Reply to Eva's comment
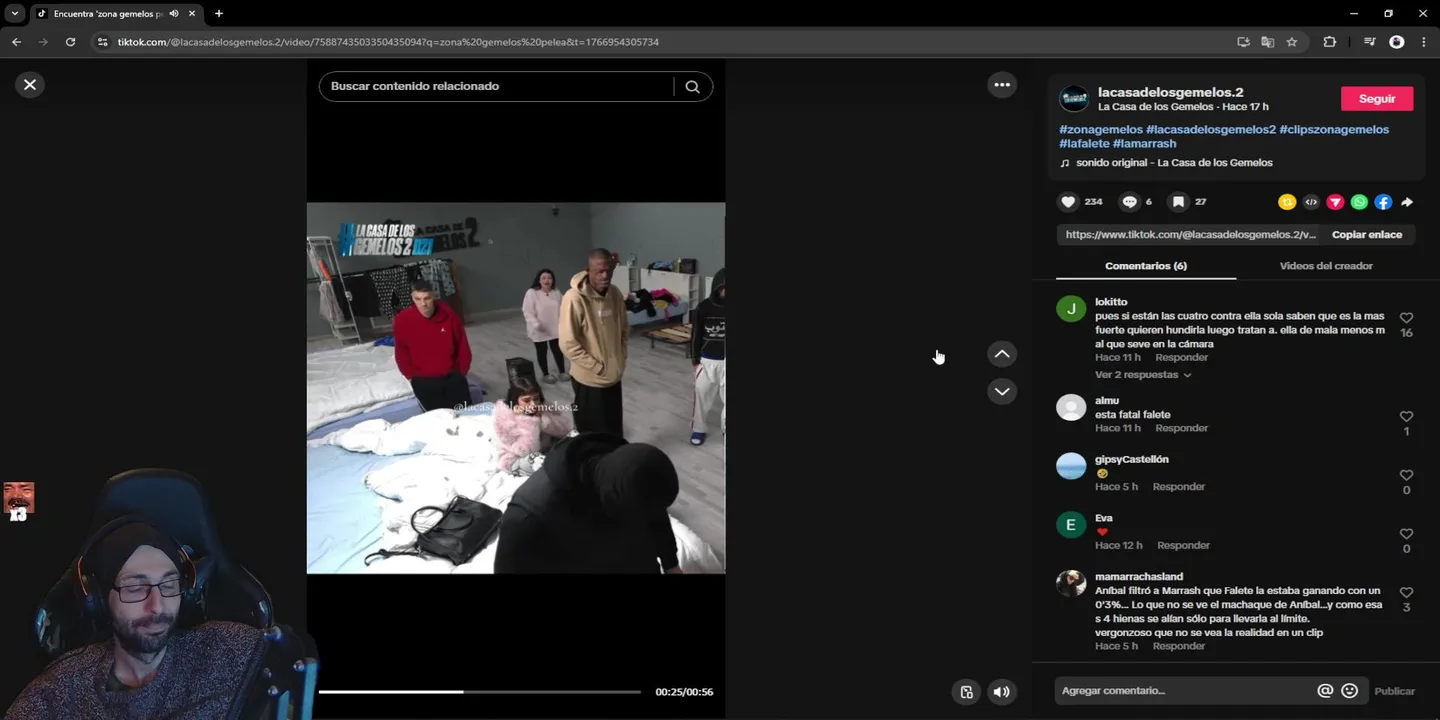1440x720 pixels. (x=1184, y=546)
